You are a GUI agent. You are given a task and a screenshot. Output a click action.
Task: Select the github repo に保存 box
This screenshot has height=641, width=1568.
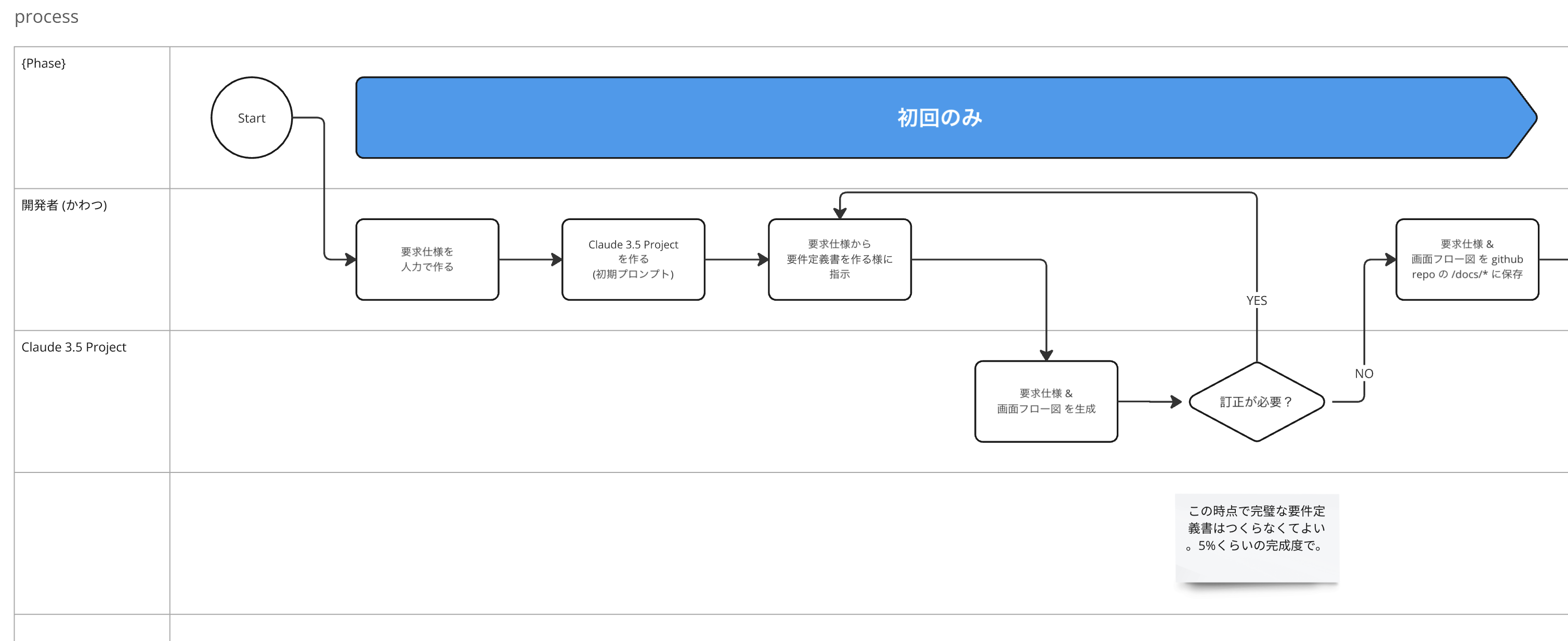tap(1467, 260)
